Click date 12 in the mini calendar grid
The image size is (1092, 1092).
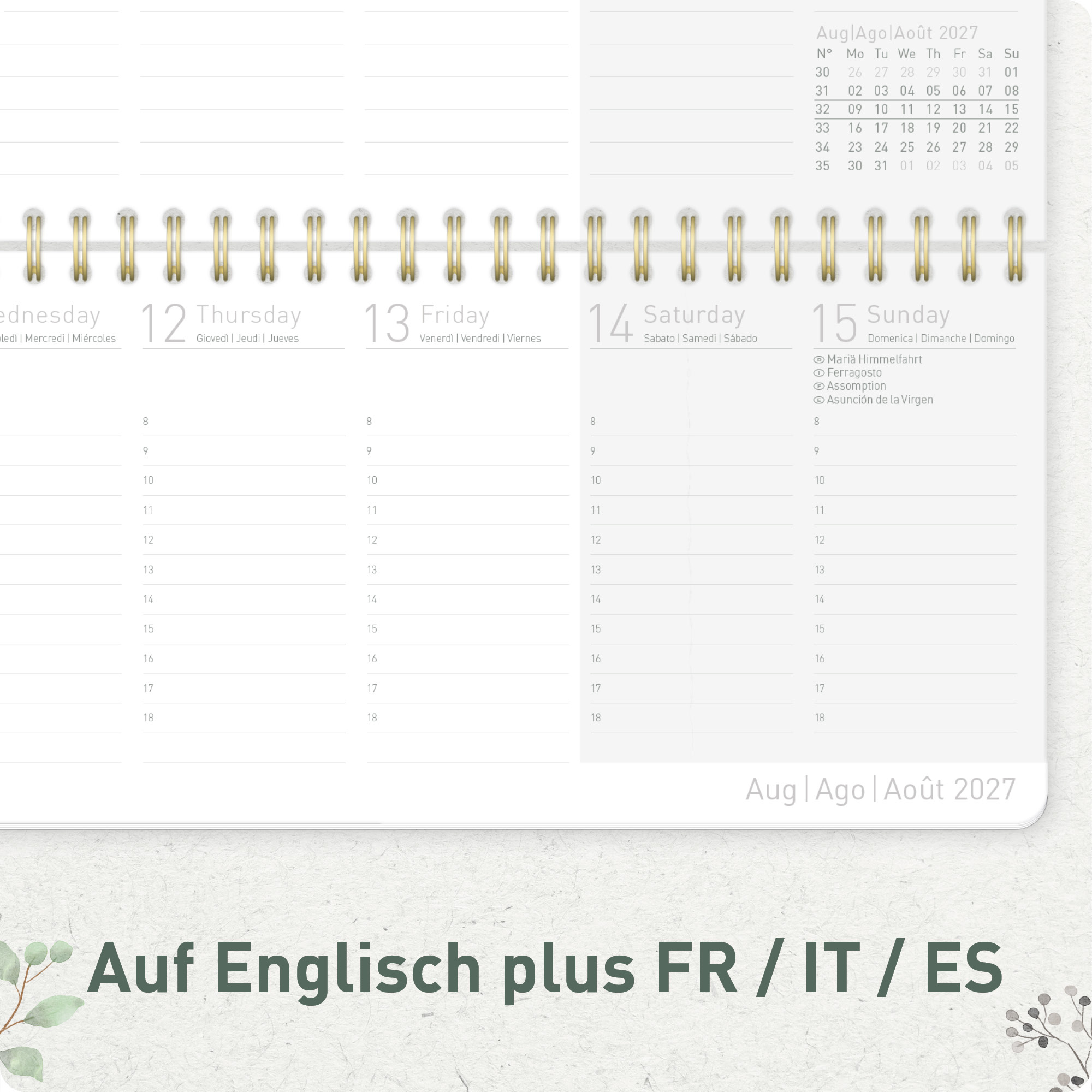(x=933, y=110)
